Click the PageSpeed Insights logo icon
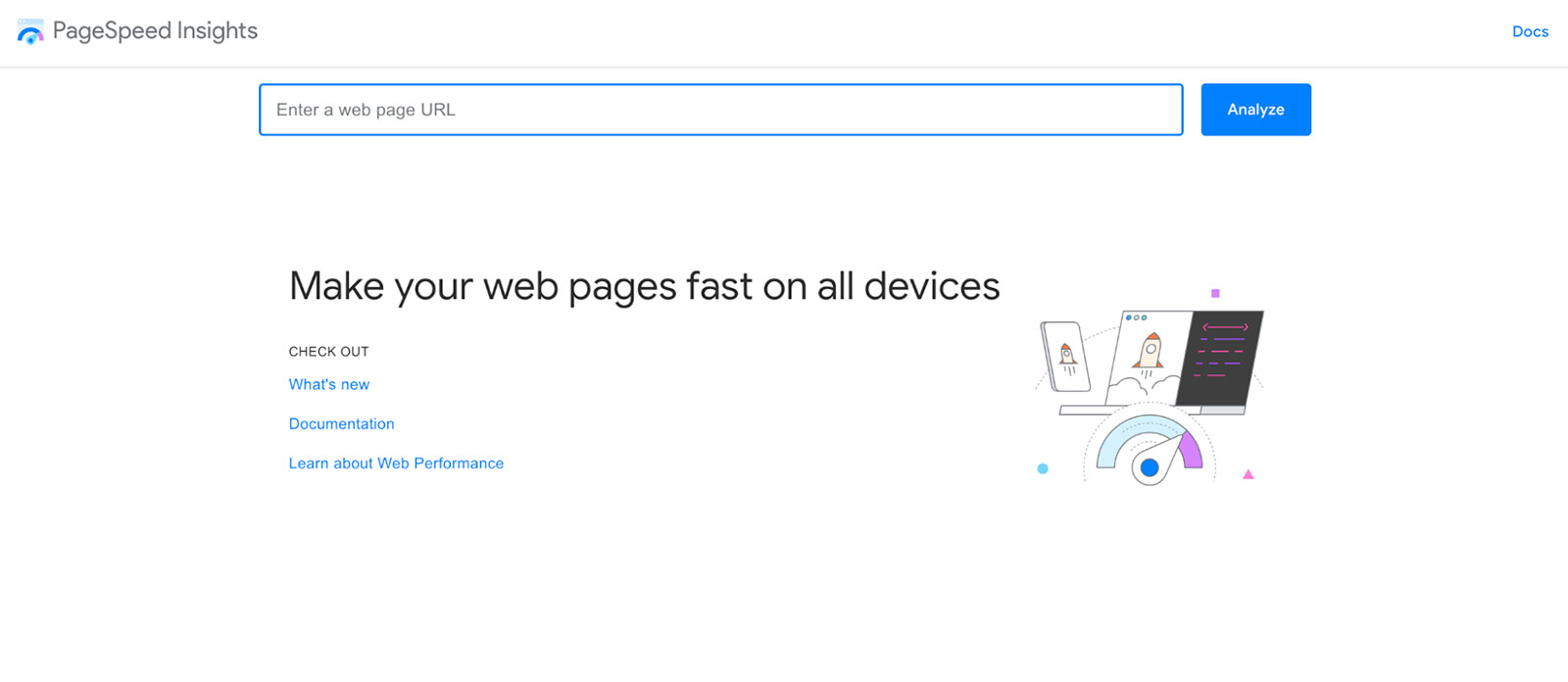Viewport: 1568px width, 682px height. (x=30, y=31)
